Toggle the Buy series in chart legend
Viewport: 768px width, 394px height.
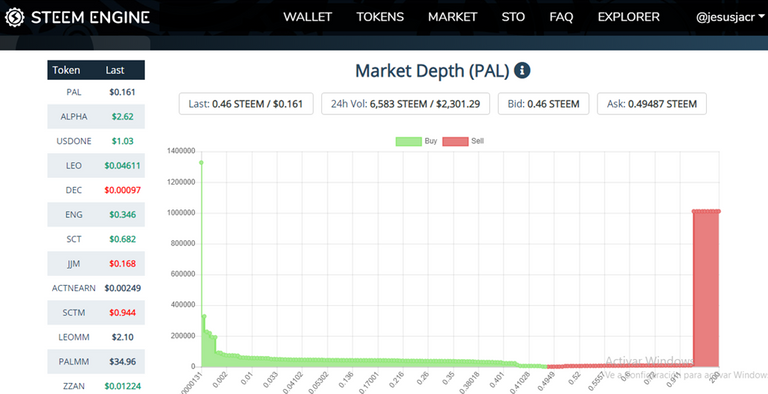point(416,141)
